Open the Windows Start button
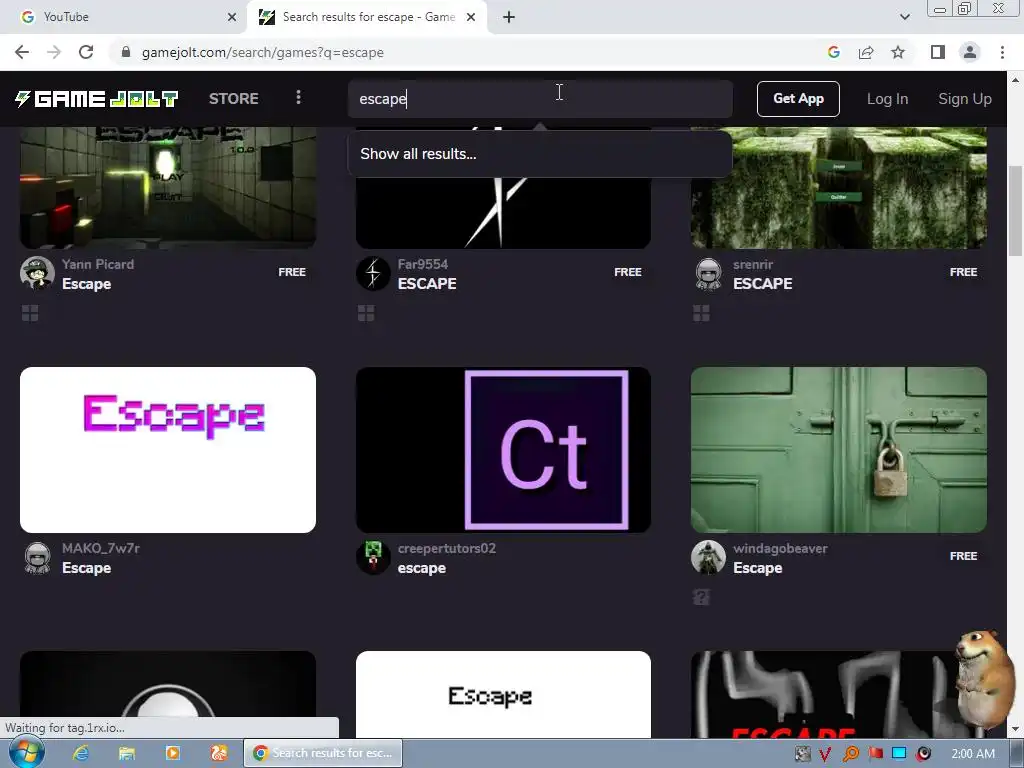Viewport: 1024px width, 768px height. [x=27, y=753]
